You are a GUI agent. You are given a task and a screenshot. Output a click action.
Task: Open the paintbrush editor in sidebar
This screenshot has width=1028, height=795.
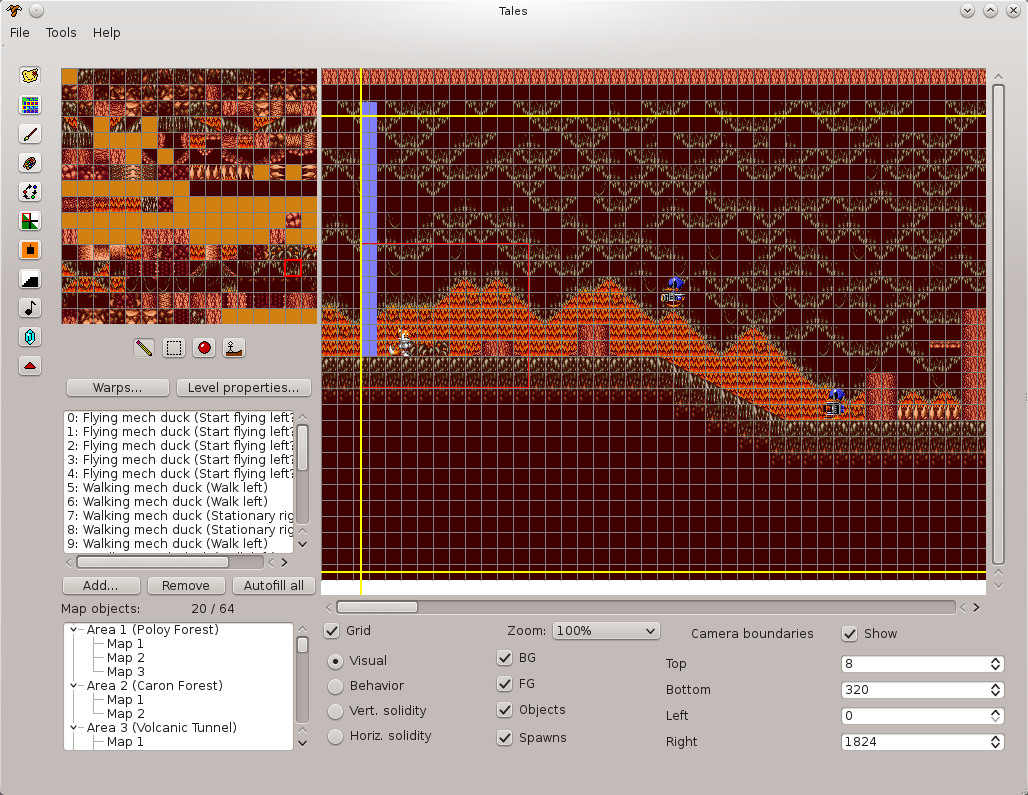30,134
